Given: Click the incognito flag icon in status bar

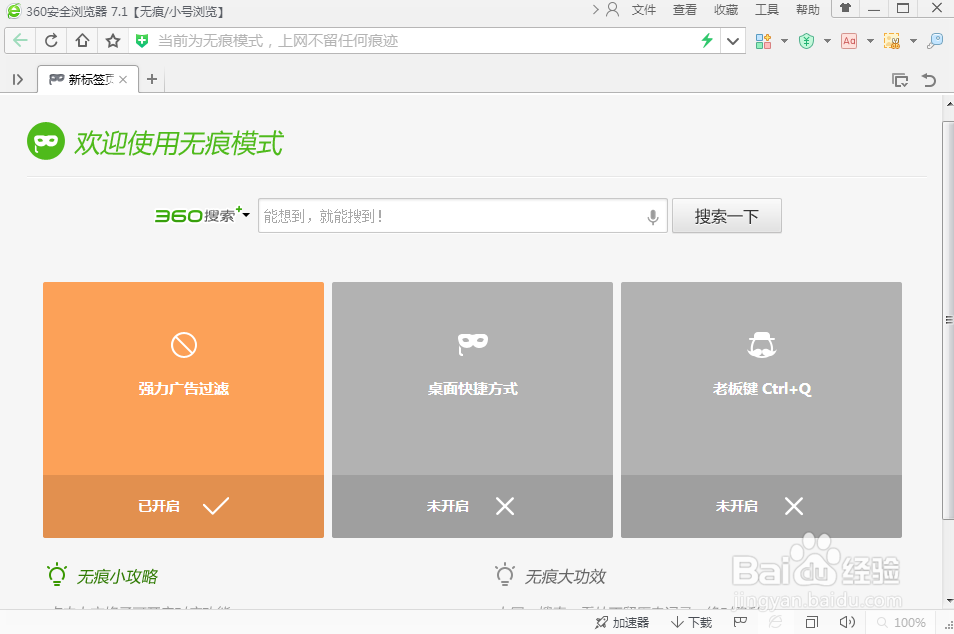Looking at the screenshot, I should [740, 621].
